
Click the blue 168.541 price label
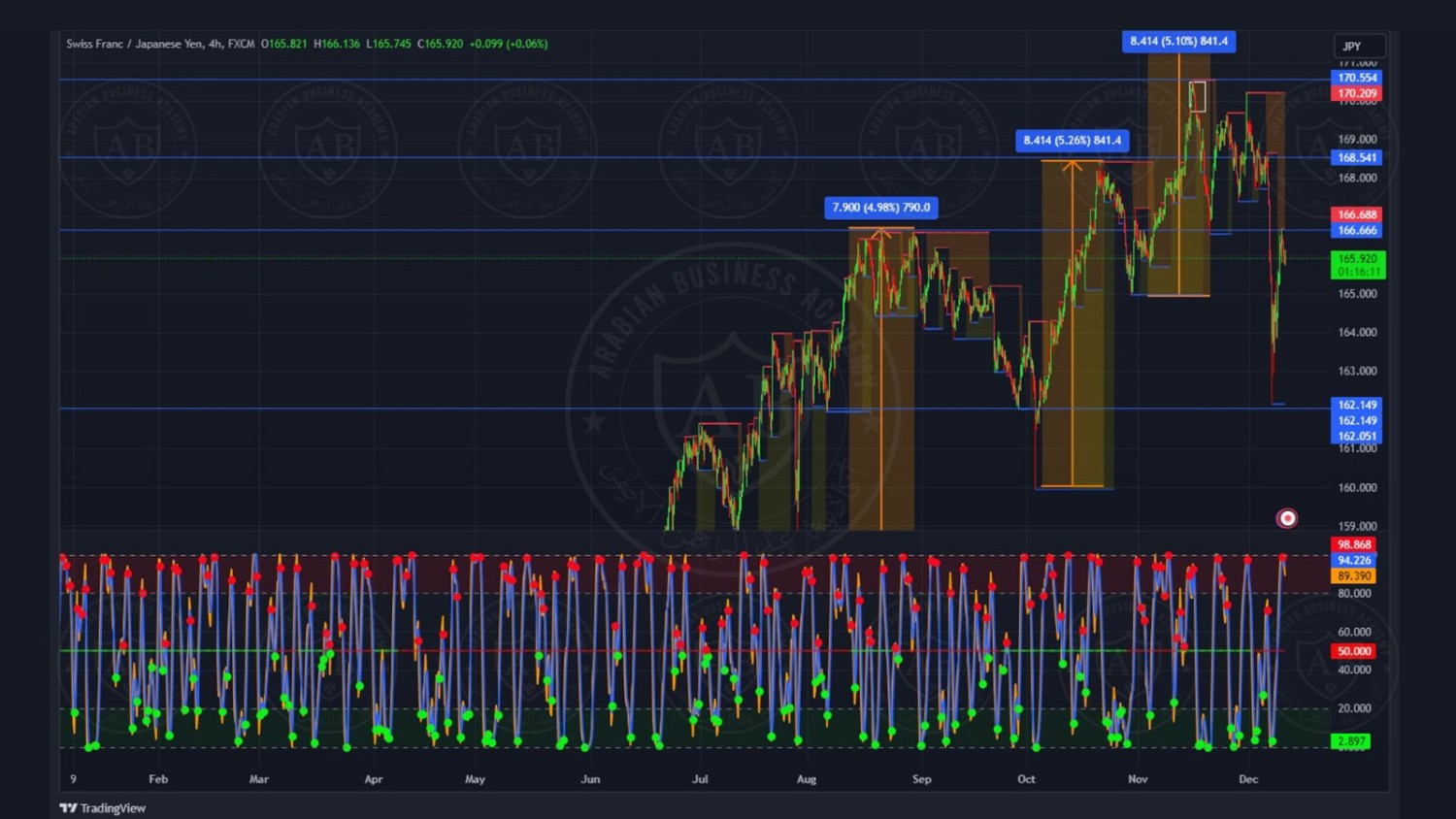pos(1357,157)
